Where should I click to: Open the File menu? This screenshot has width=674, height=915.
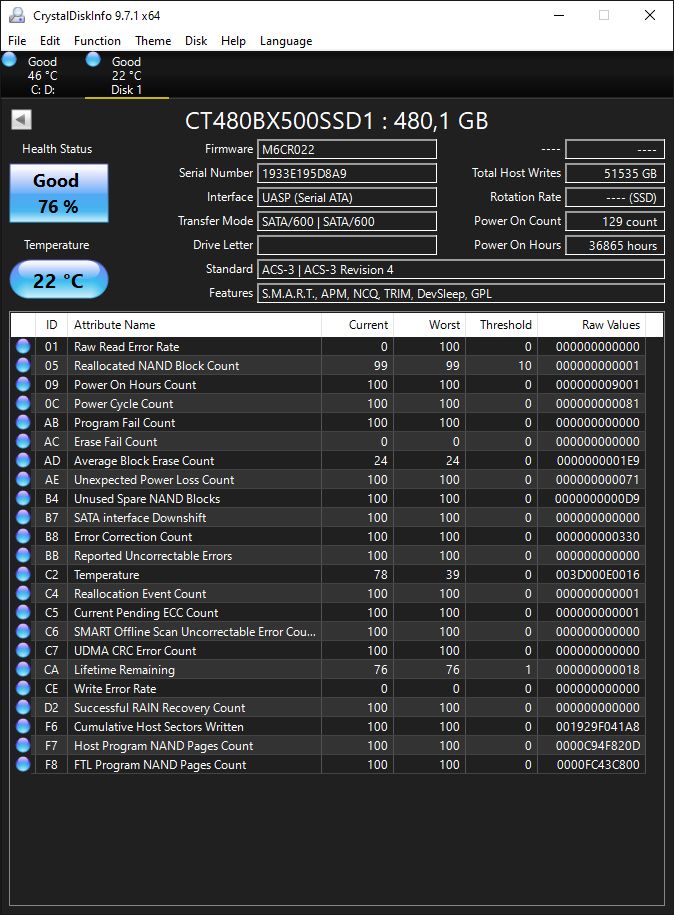tap(17, 41)
